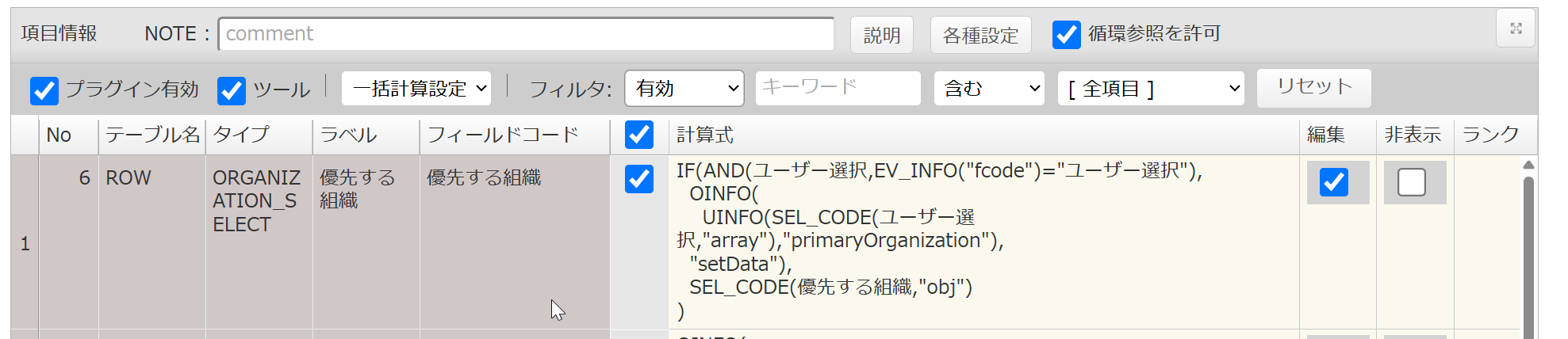The height and width of the screenshot is (339, 1568).
Task: Uncheck the 編集 checkbox in row 1
Action: (x=1333, y=182)
